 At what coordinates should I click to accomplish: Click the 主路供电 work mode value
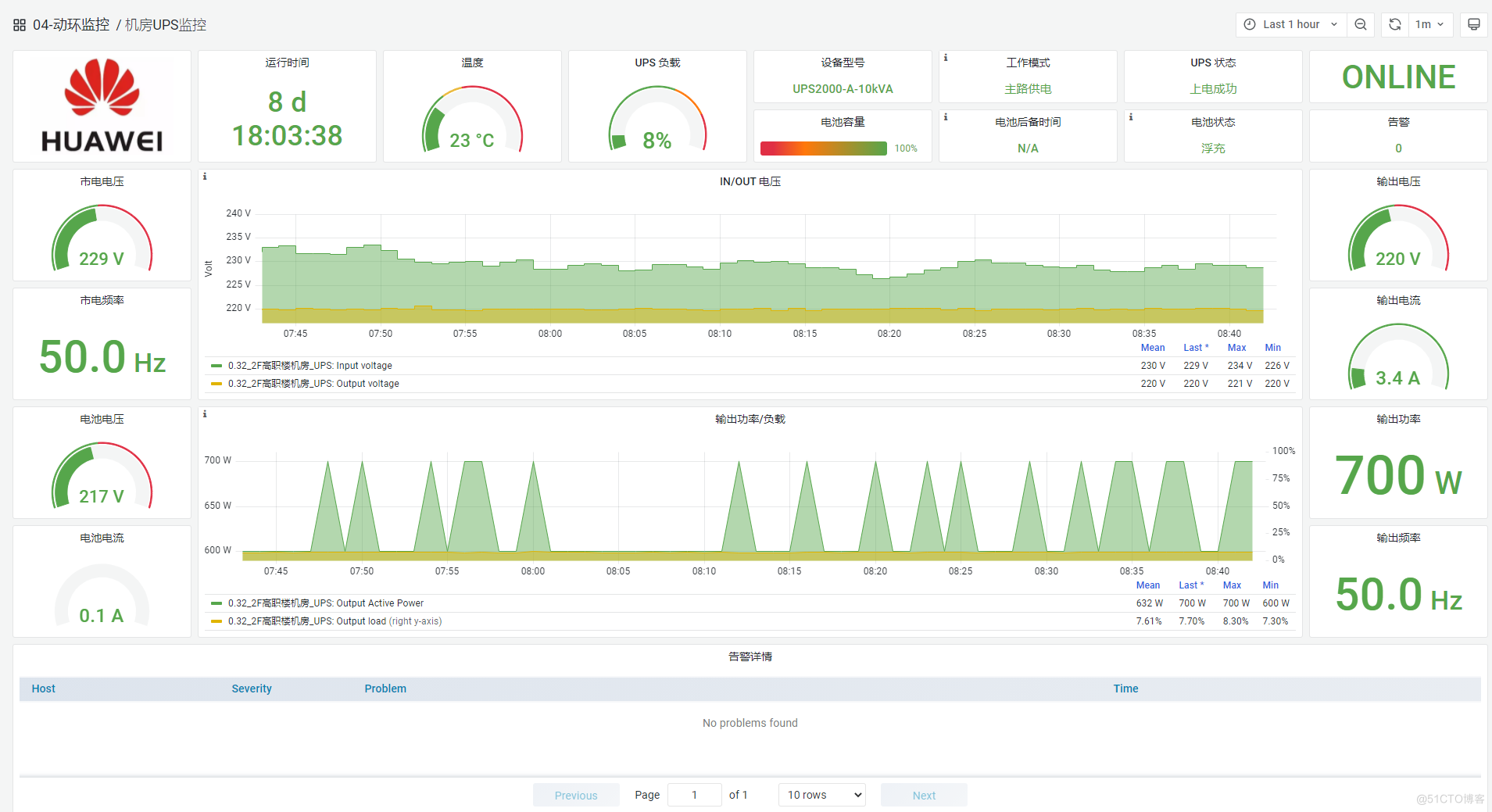click(1028, 89)
